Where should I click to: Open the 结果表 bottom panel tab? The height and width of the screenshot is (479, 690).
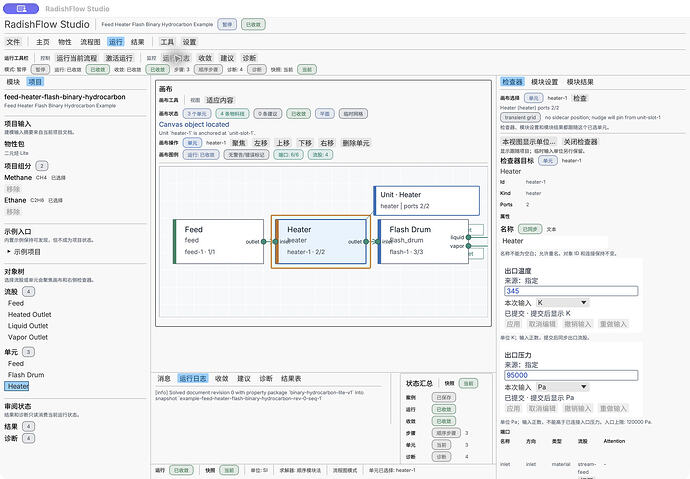[291, 378]
